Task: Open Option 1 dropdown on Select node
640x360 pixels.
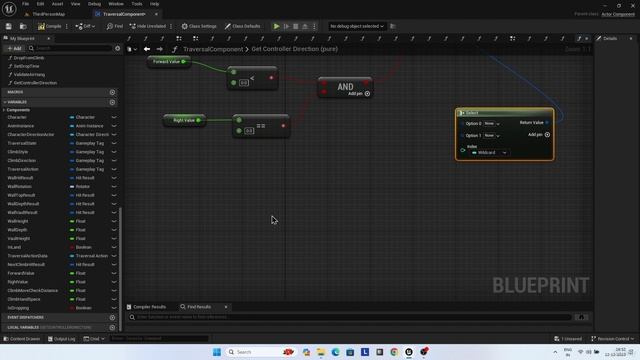Action: (491, 136)
